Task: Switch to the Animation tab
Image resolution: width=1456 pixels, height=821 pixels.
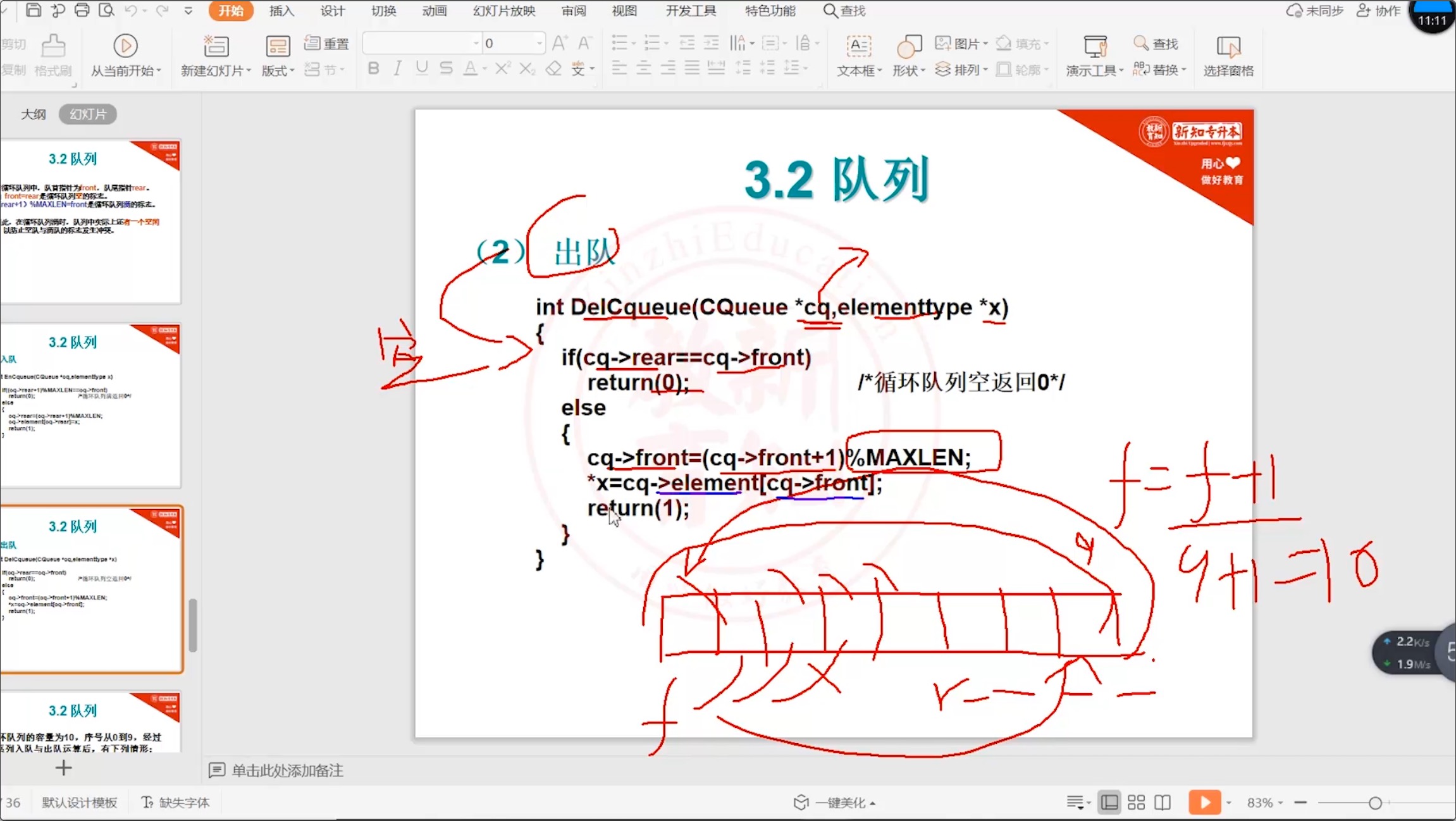Action: pos(434,11)
